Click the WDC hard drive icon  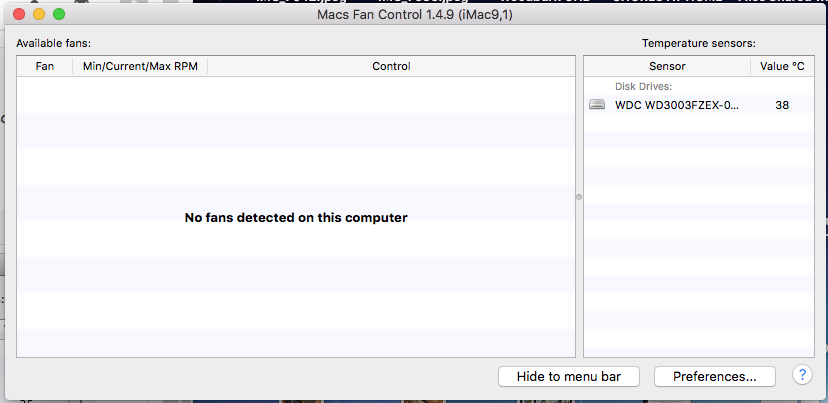tap(597, 105)
